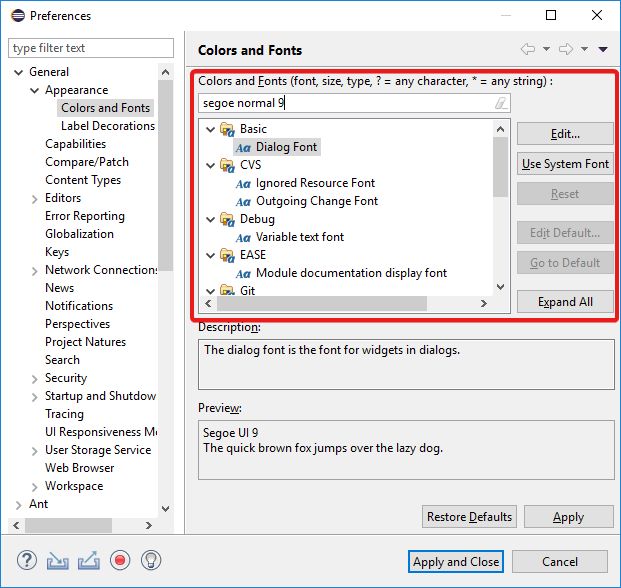The height and width of the screenshot is (588, 621).
Task: Select Capabilities preference page
Action: [x=76, y=144]
